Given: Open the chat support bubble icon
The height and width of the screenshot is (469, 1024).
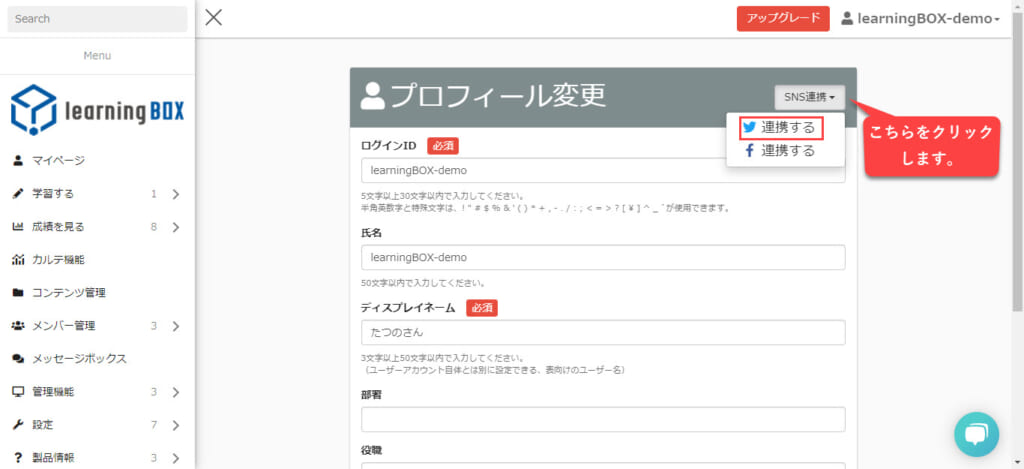Looking at the screenshot, I should click(x=976, y=432).
